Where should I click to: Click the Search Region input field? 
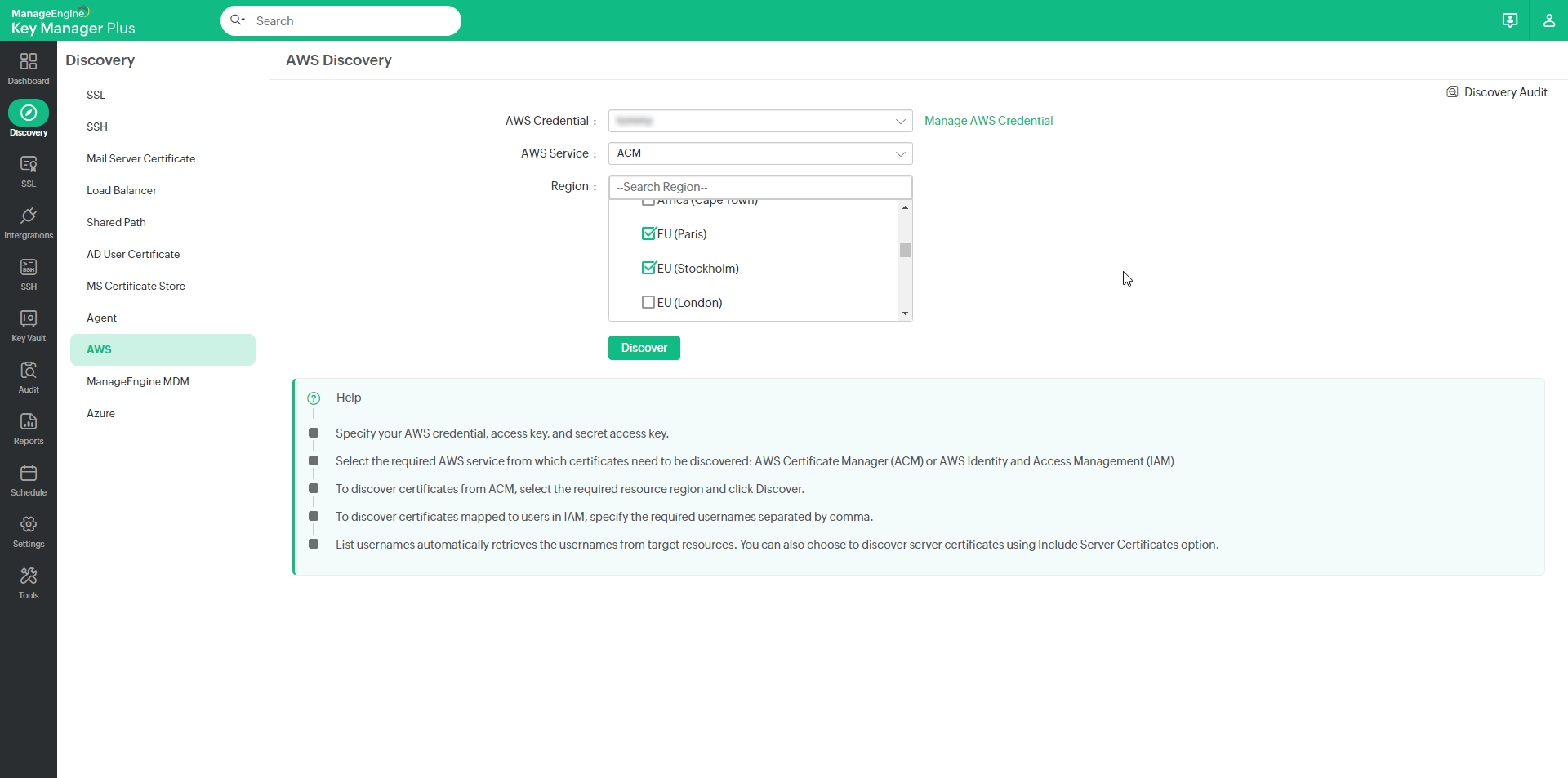pyautogui.click(x=760, y=187)
